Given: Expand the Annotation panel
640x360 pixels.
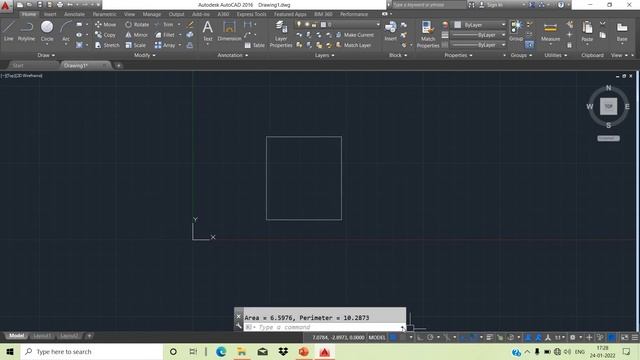Looking at the screenshot, I should [232, 55].
